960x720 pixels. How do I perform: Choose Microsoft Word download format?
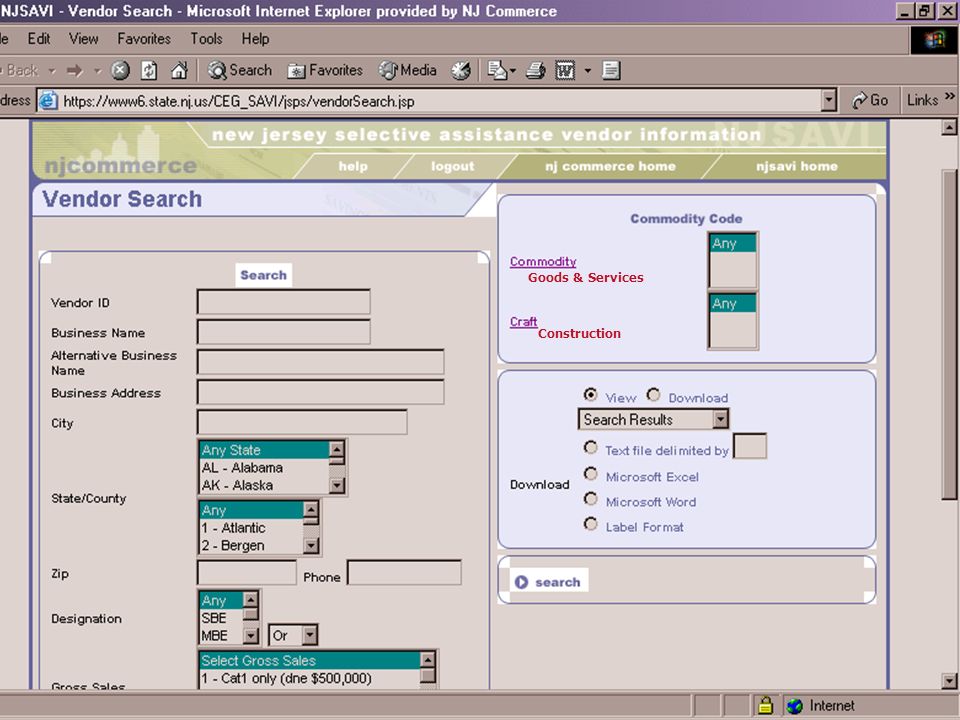(590, 499)
